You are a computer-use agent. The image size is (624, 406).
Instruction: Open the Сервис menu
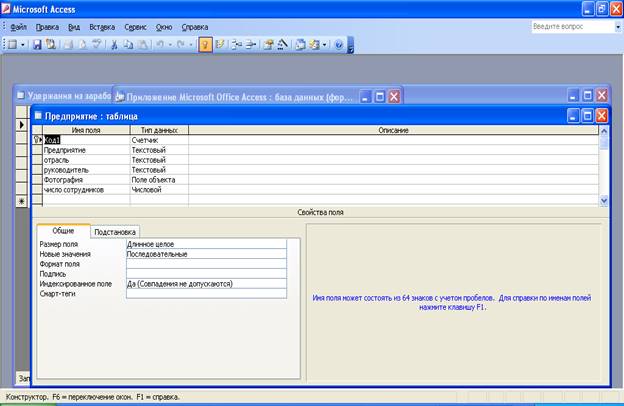(x=136, y=27)
